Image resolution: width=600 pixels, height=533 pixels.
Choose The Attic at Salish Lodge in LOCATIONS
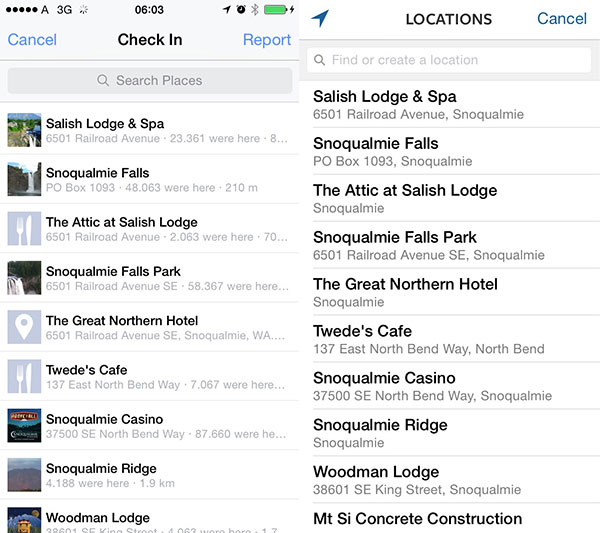(x=450, y=198)
